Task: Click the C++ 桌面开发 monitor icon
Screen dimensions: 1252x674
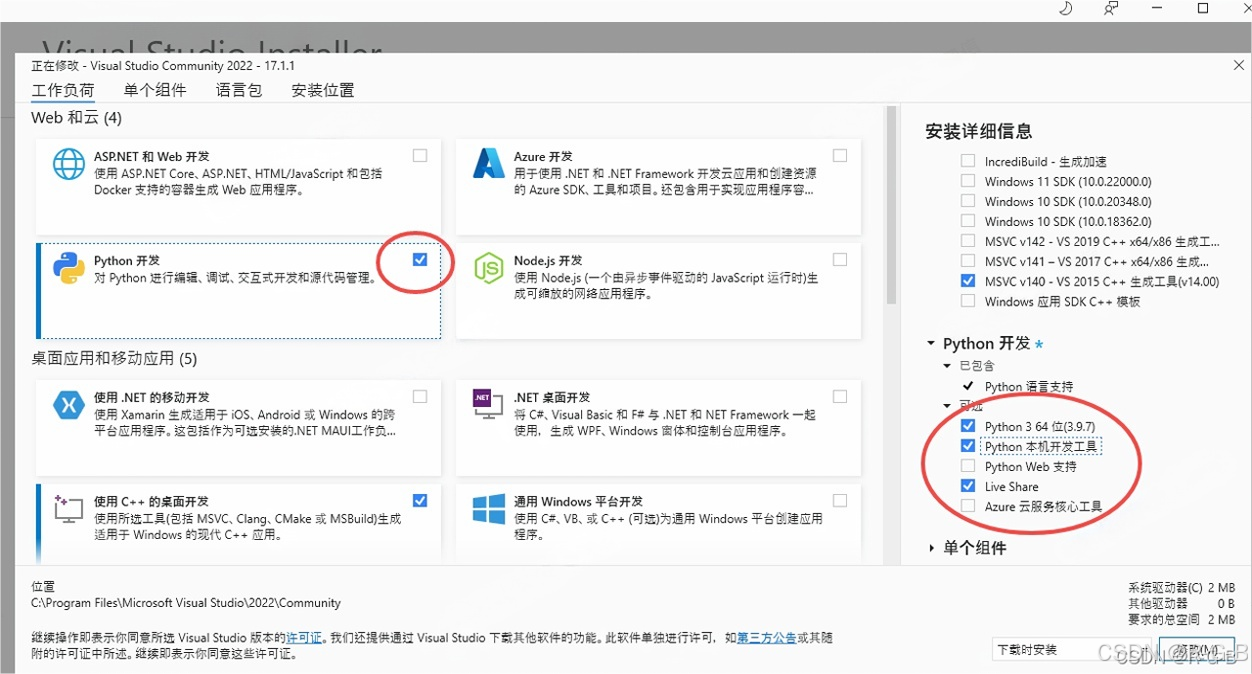Action: (x=67, y=509)
